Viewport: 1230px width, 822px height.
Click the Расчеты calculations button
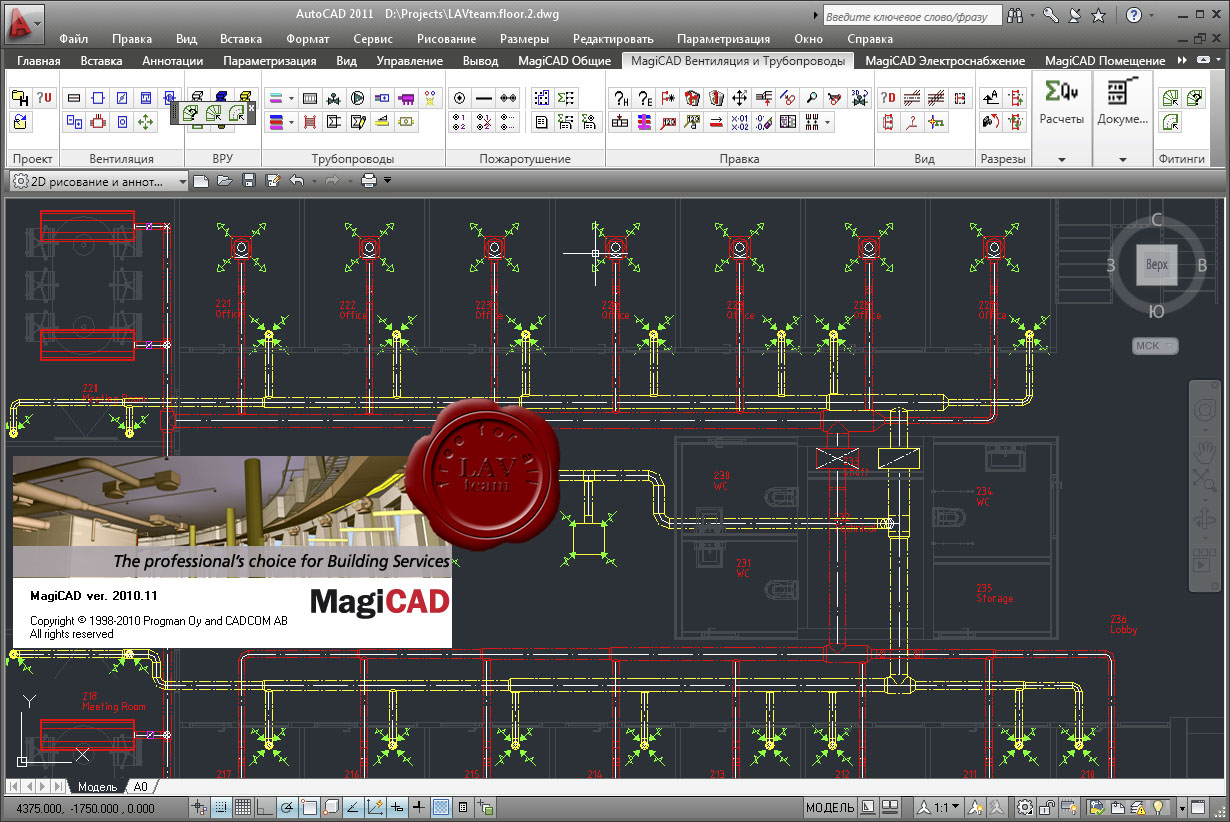tap(1061, 104)
